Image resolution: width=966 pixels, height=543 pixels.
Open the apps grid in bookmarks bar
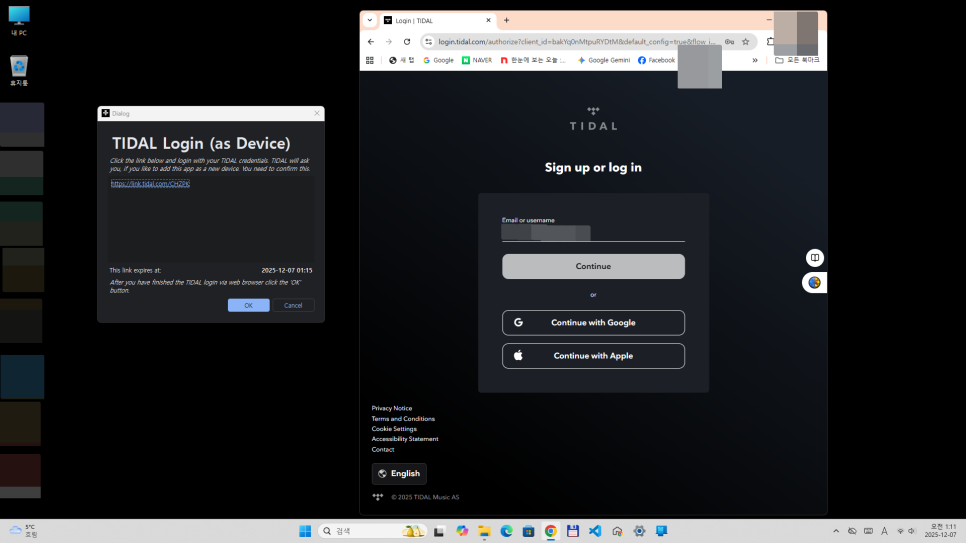click(370, 60)
